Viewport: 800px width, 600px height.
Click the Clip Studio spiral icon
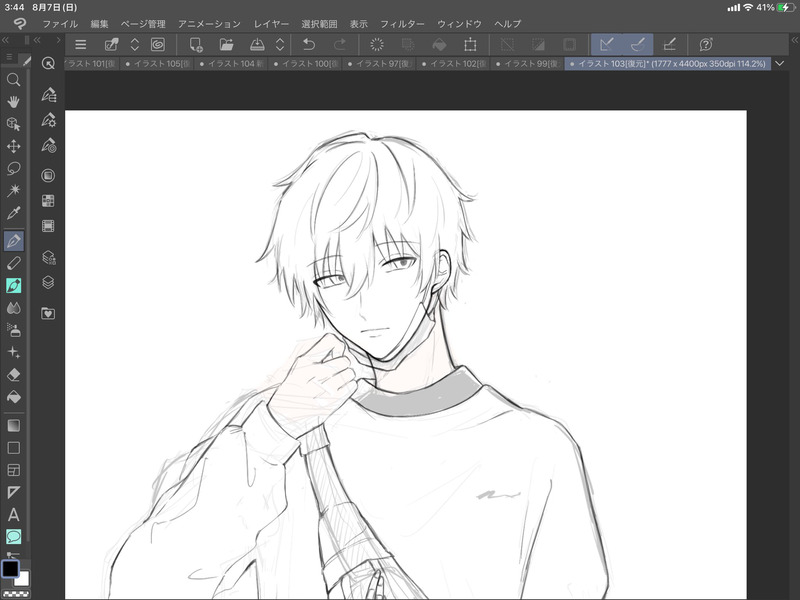coord(158,45)
